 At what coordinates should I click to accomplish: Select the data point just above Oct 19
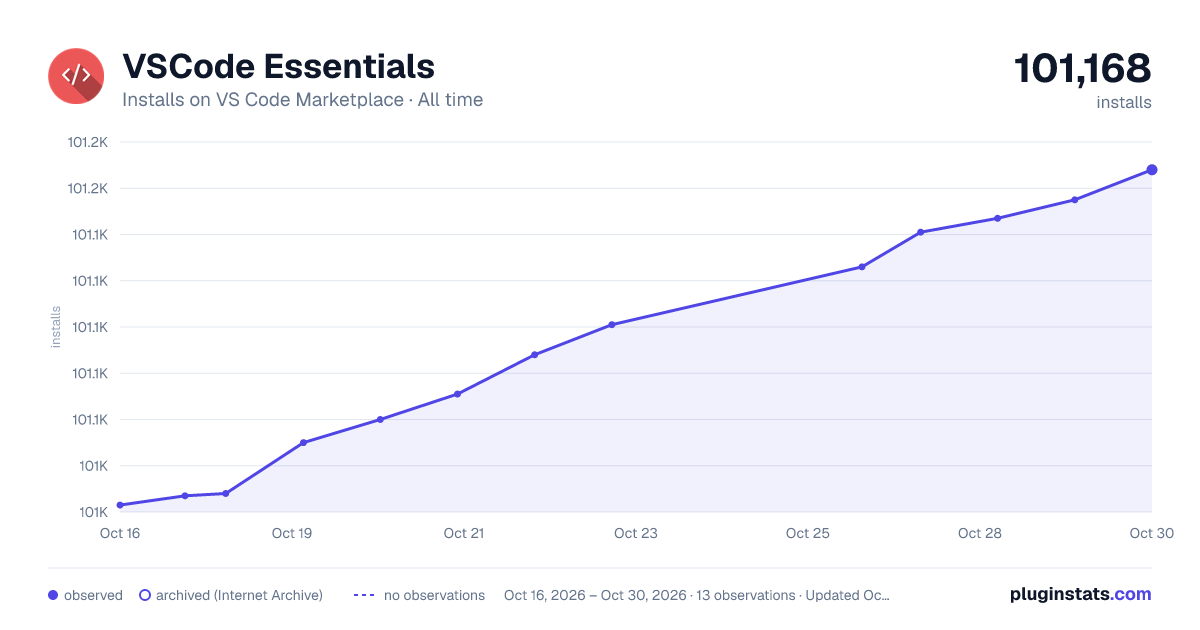[303, 443]
